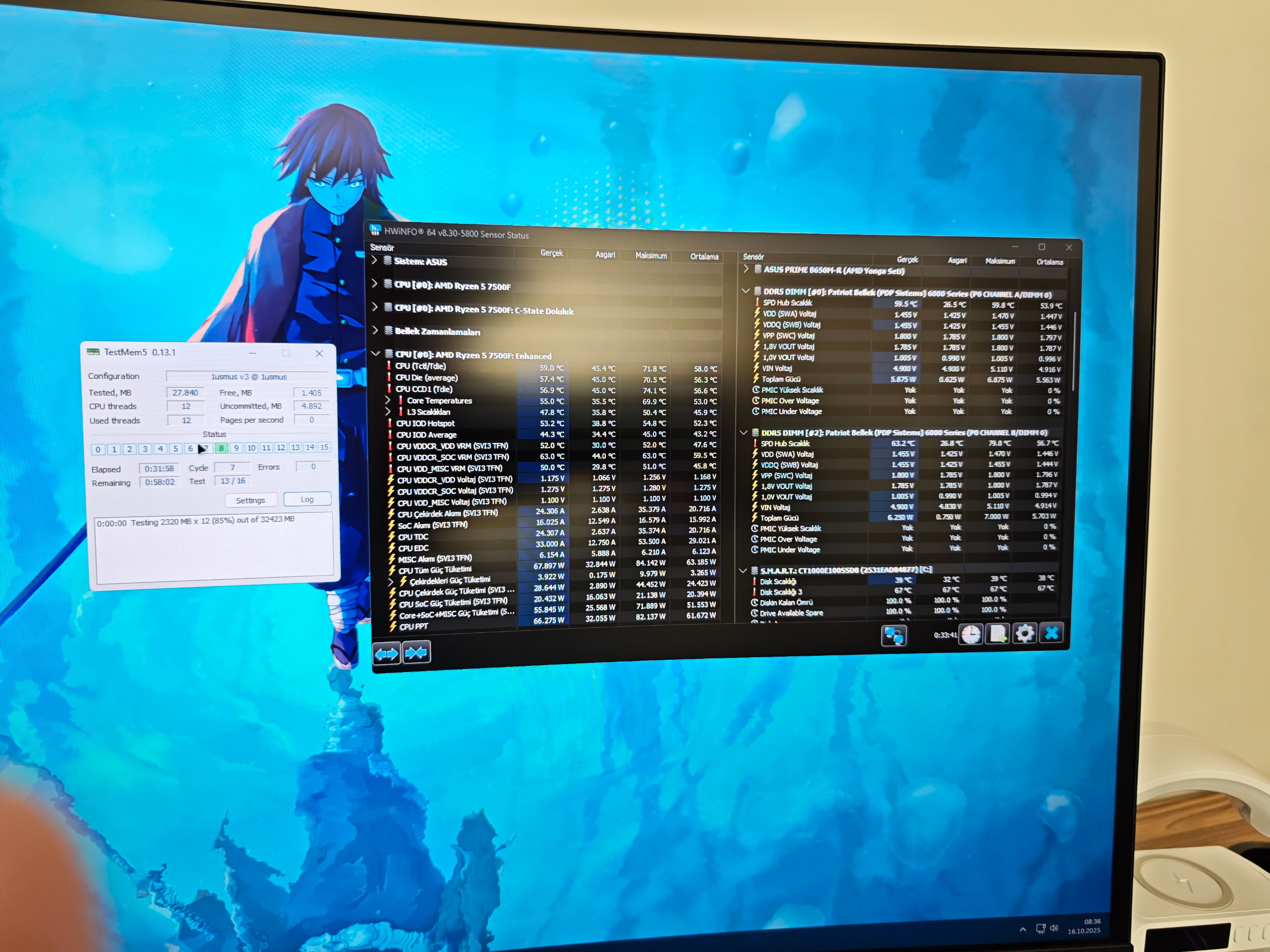Collapse the AMD Ryzen 5 7500F: Enhanced group
The image size is (1270, 952).
[376, 354]
